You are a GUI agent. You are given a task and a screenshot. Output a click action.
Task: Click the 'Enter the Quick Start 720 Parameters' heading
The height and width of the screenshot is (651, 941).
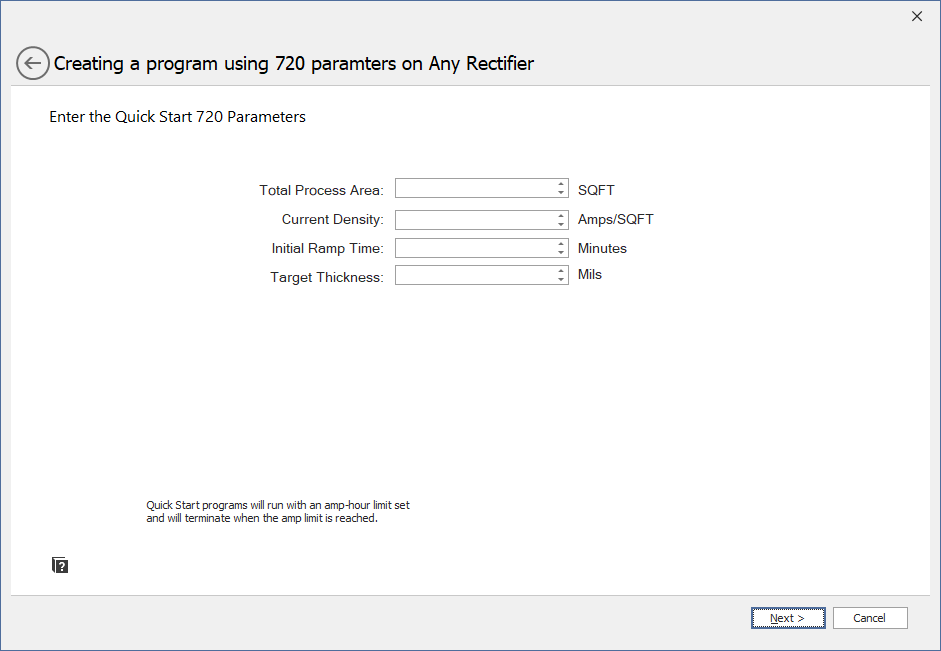[x=177, y=117]
